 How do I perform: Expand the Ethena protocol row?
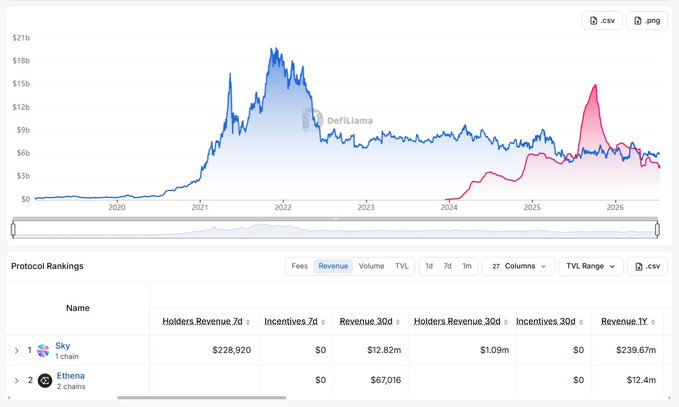16,381
